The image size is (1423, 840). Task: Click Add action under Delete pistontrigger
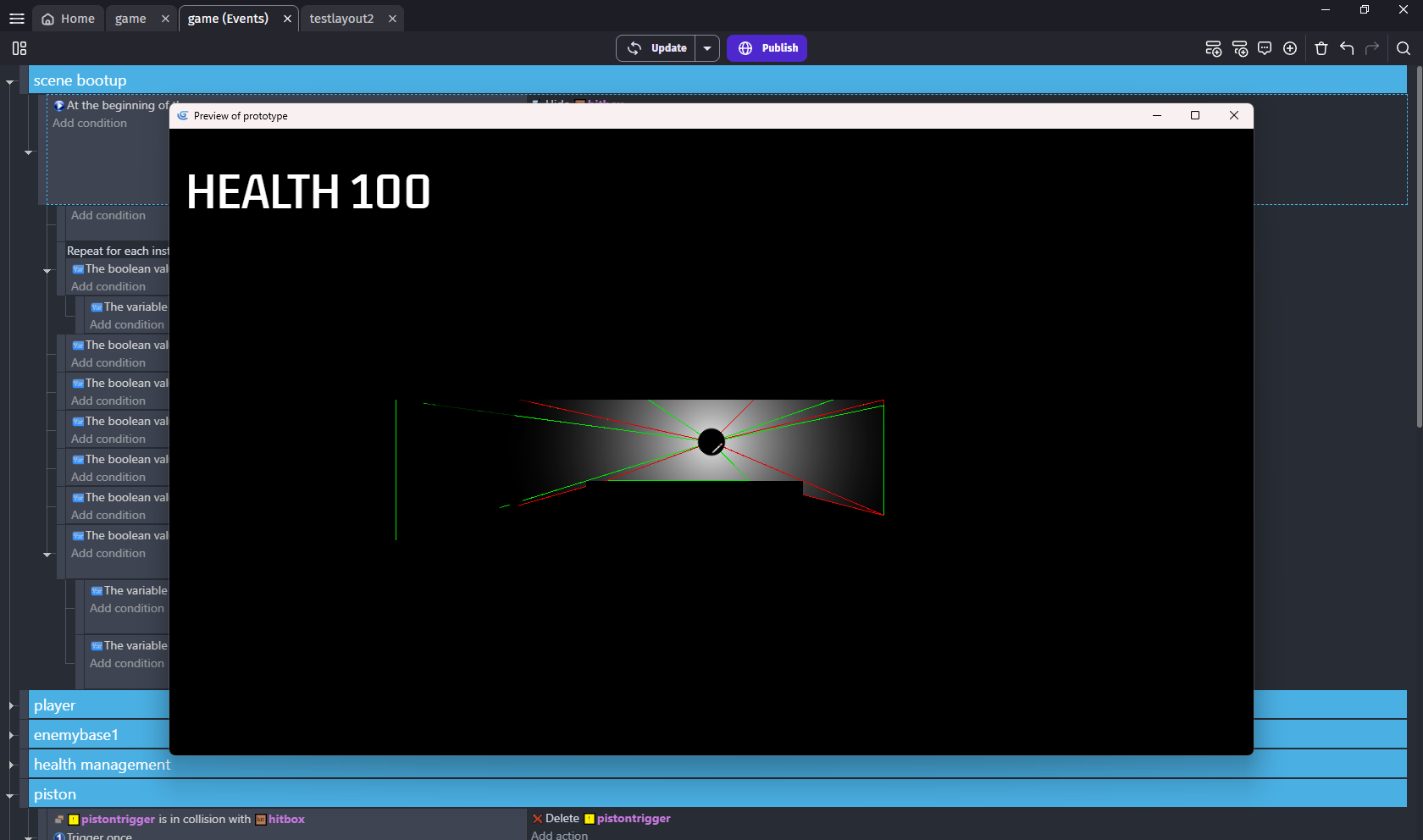click(x=559, y=835)
